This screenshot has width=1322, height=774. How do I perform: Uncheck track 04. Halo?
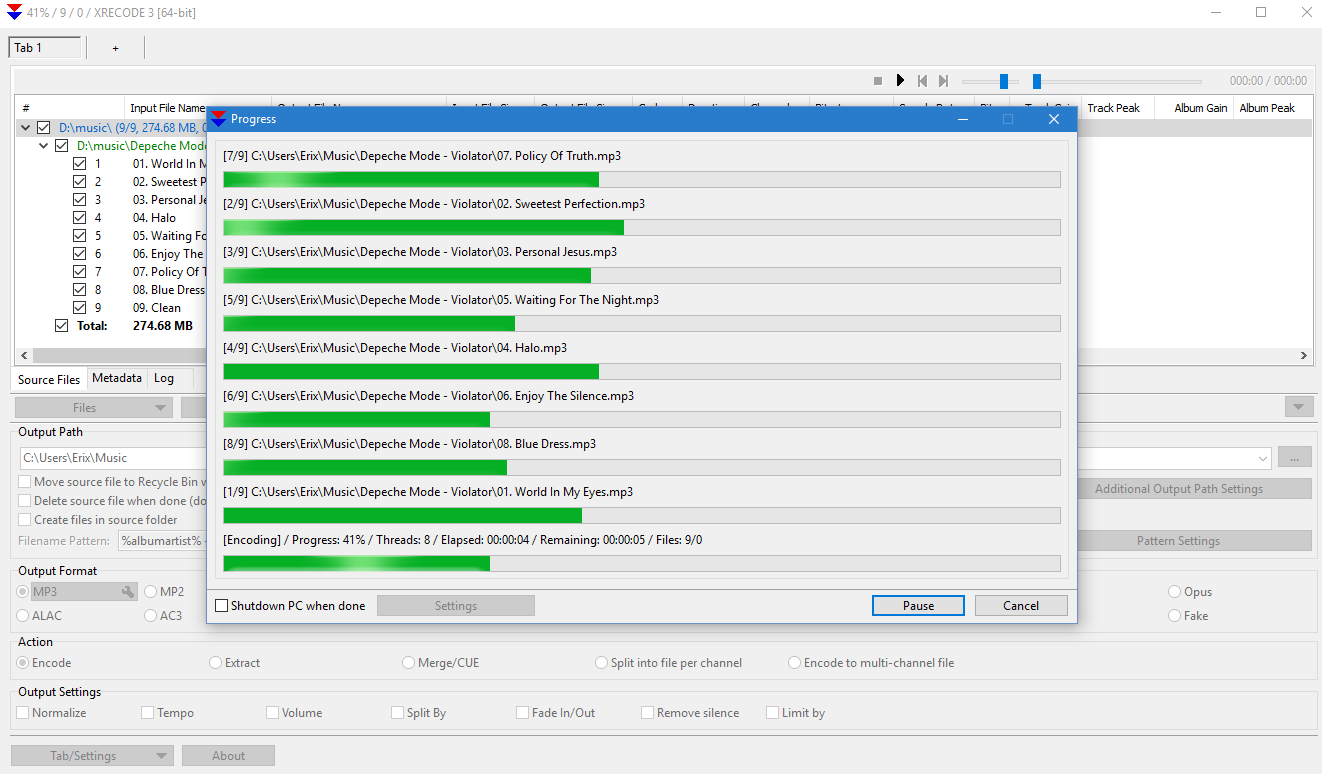pos(80,217)
